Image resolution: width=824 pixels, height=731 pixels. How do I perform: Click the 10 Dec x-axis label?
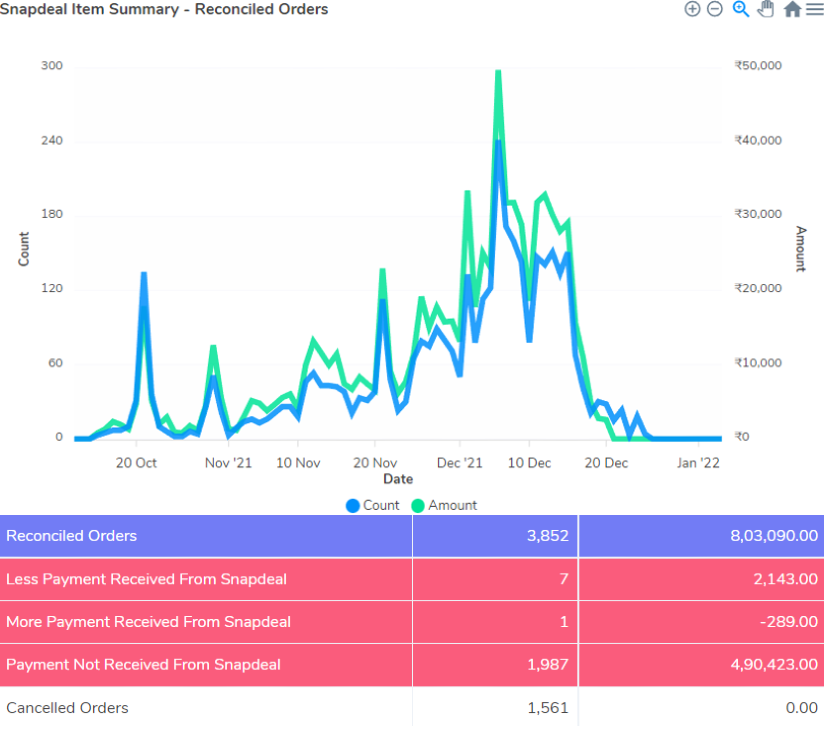tap(529, 463)
